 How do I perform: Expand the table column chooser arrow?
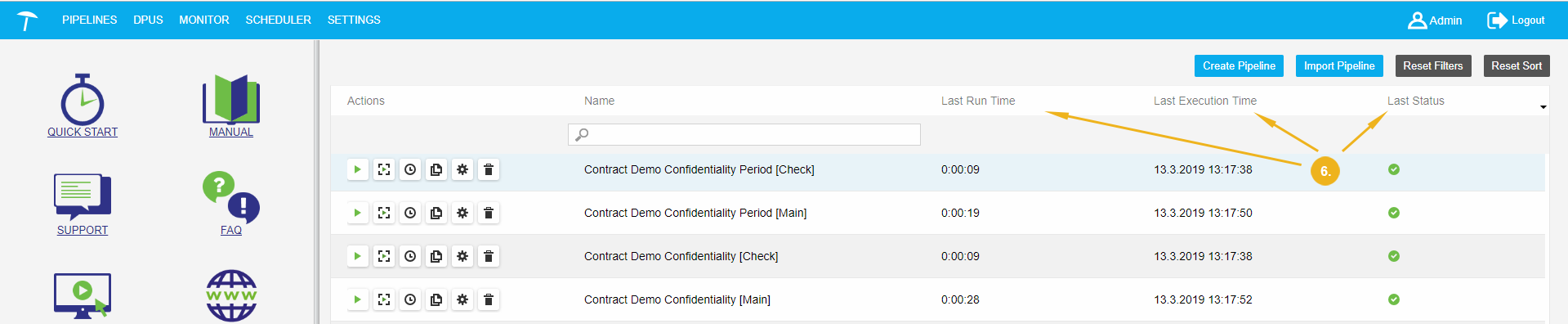pyautogui.click(x=1543, y=107)
